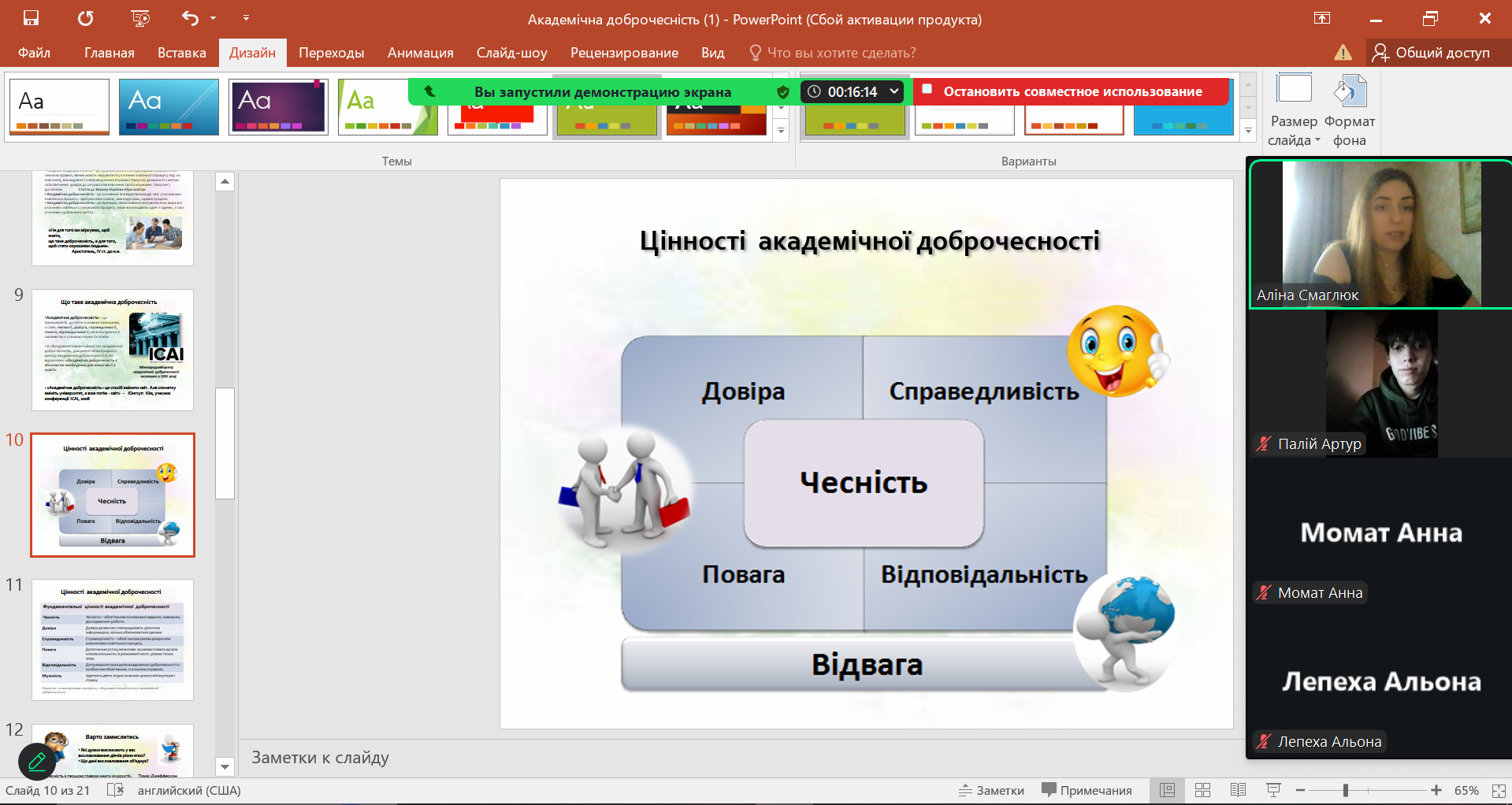
Task: Open Reading view from status bar
Action: click(1238, 790)
